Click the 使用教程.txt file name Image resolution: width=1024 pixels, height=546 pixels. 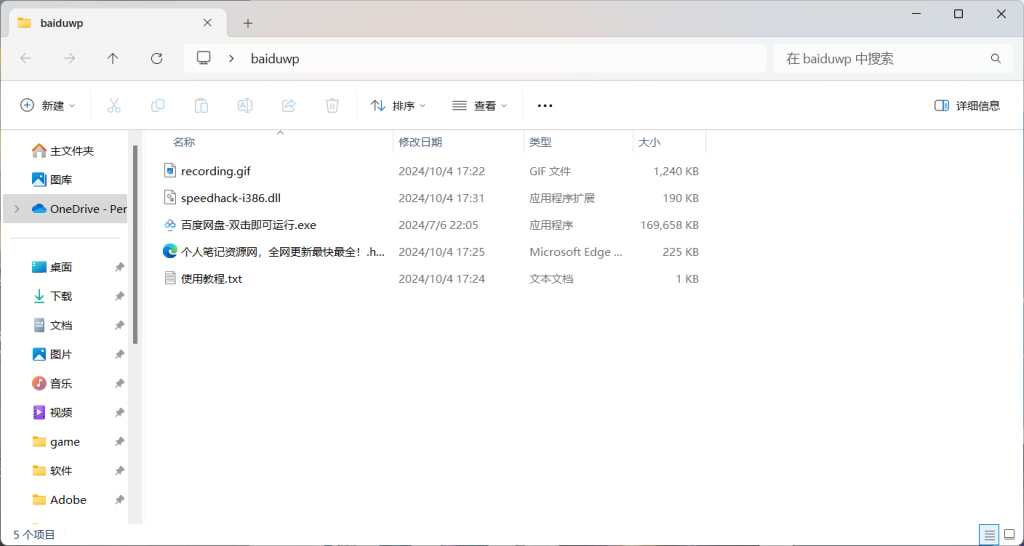212,278
